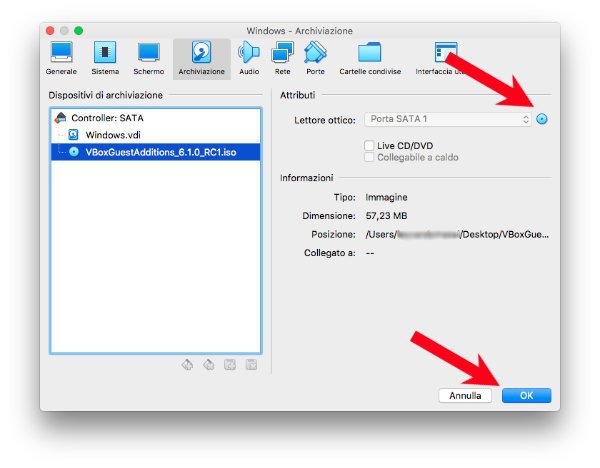
Task: Open Cartelle condivise settings
Action: point(370,59)
